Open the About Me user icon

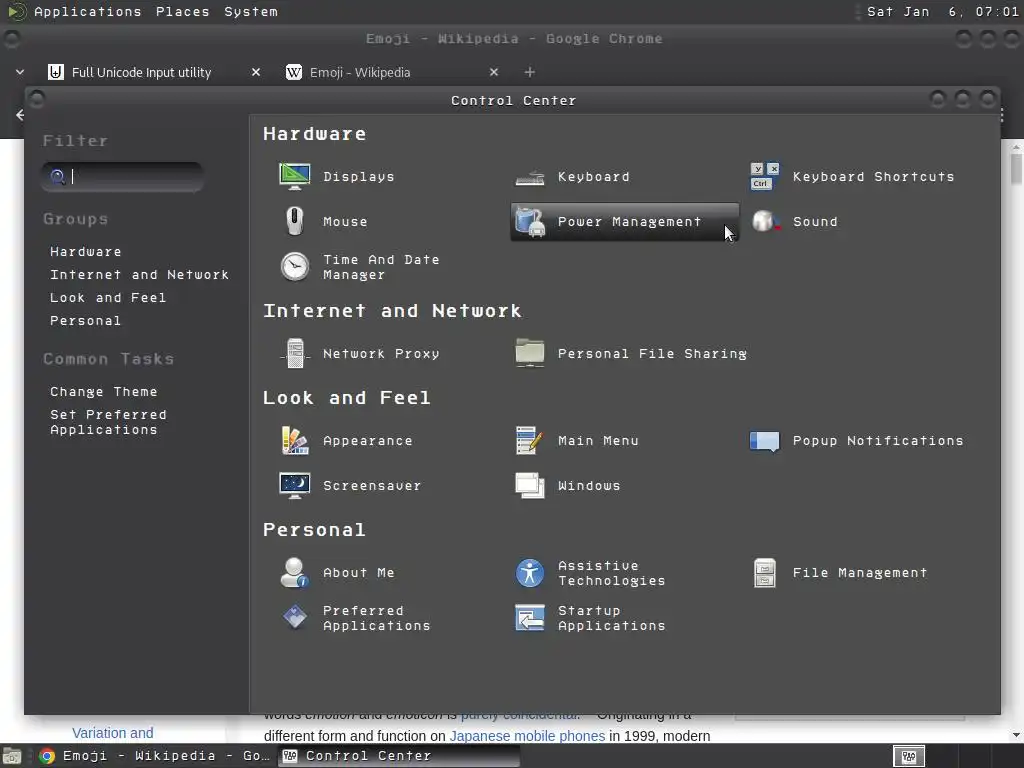click(295, 573)
